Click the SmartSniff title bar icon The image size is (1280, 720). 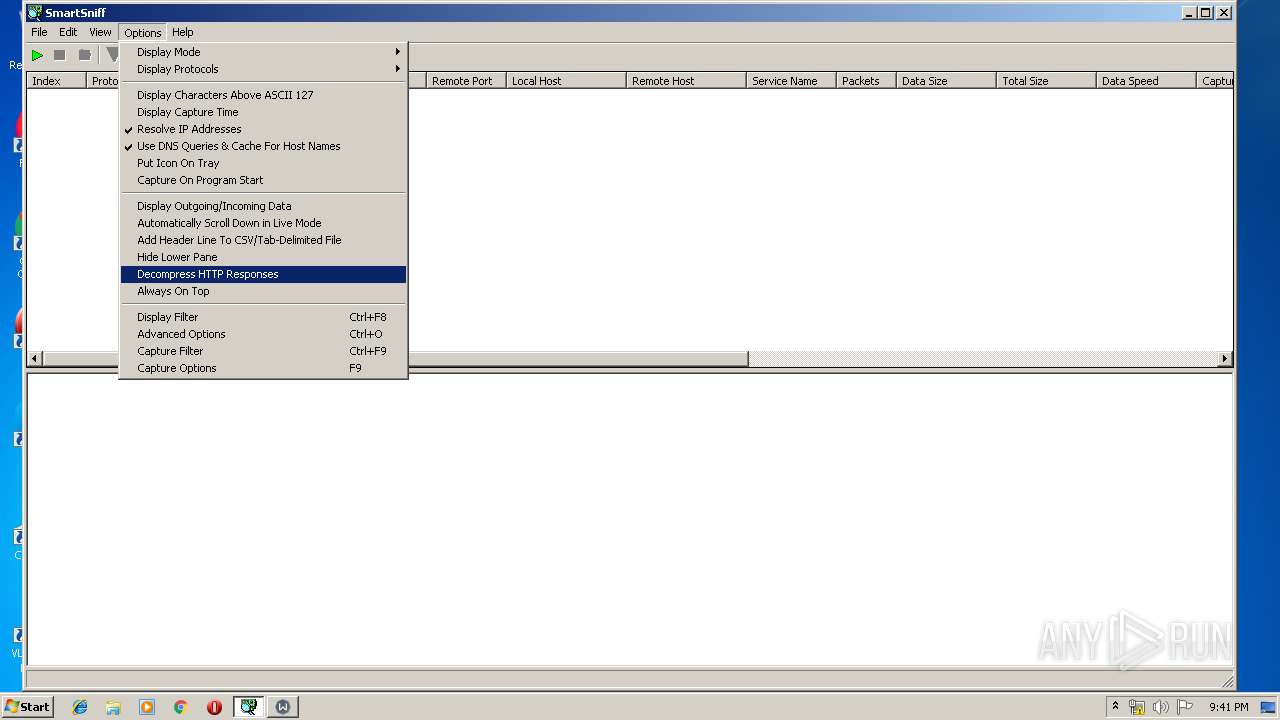(35, 13)
